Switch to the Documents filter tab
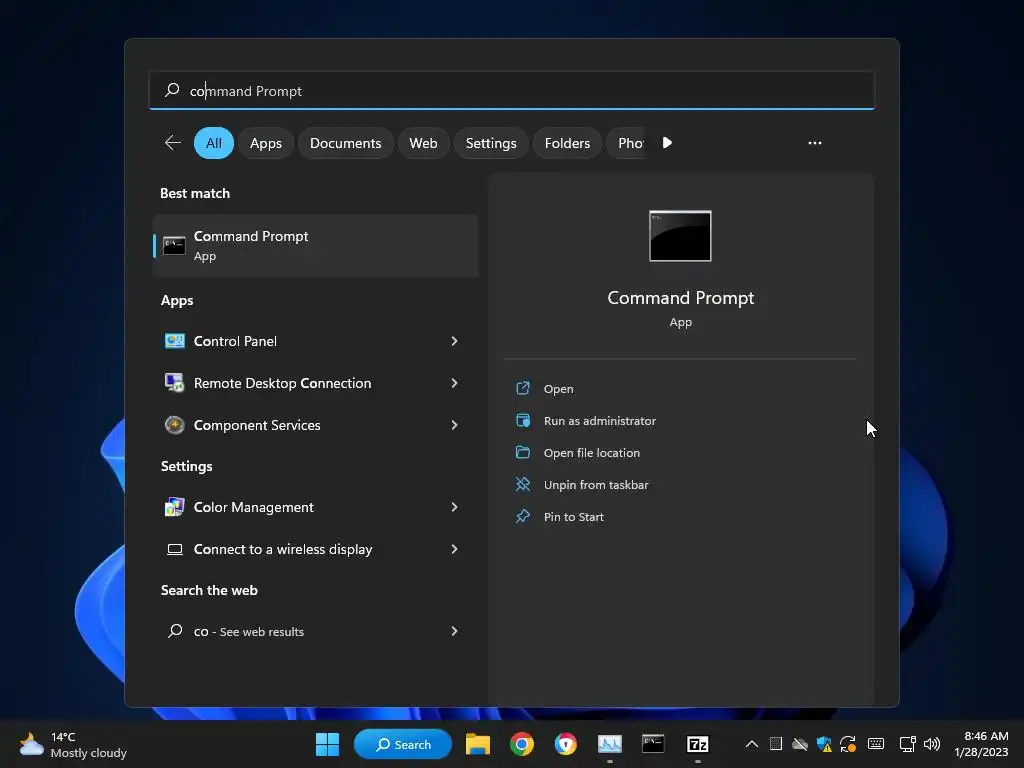Image resolution: width=1024 pixels, height=768 pixels. [x=345, y=143]
